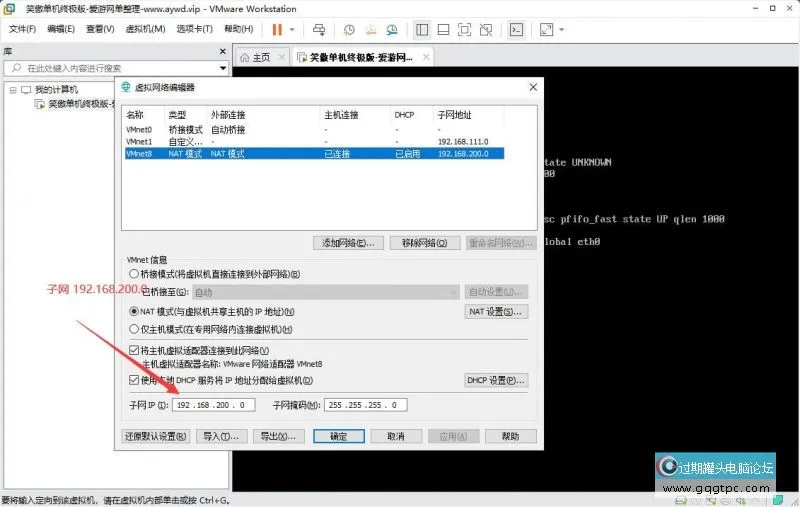Click the 子网地址 column header

[468, 115]
